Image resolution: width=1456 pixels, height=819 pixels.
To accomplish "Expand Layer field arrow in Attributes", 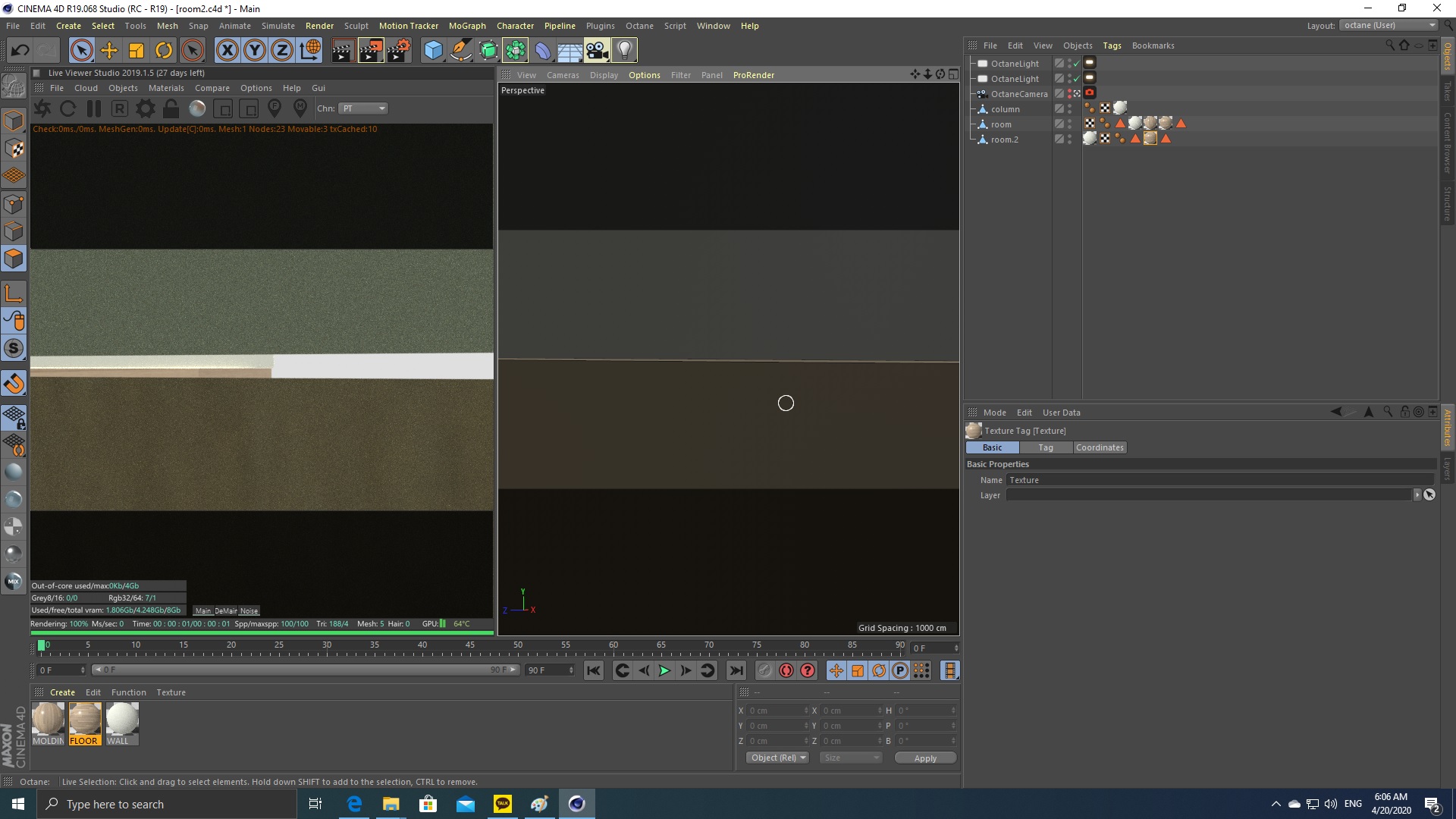I will pyautogui.click(x=1416, y=495).
